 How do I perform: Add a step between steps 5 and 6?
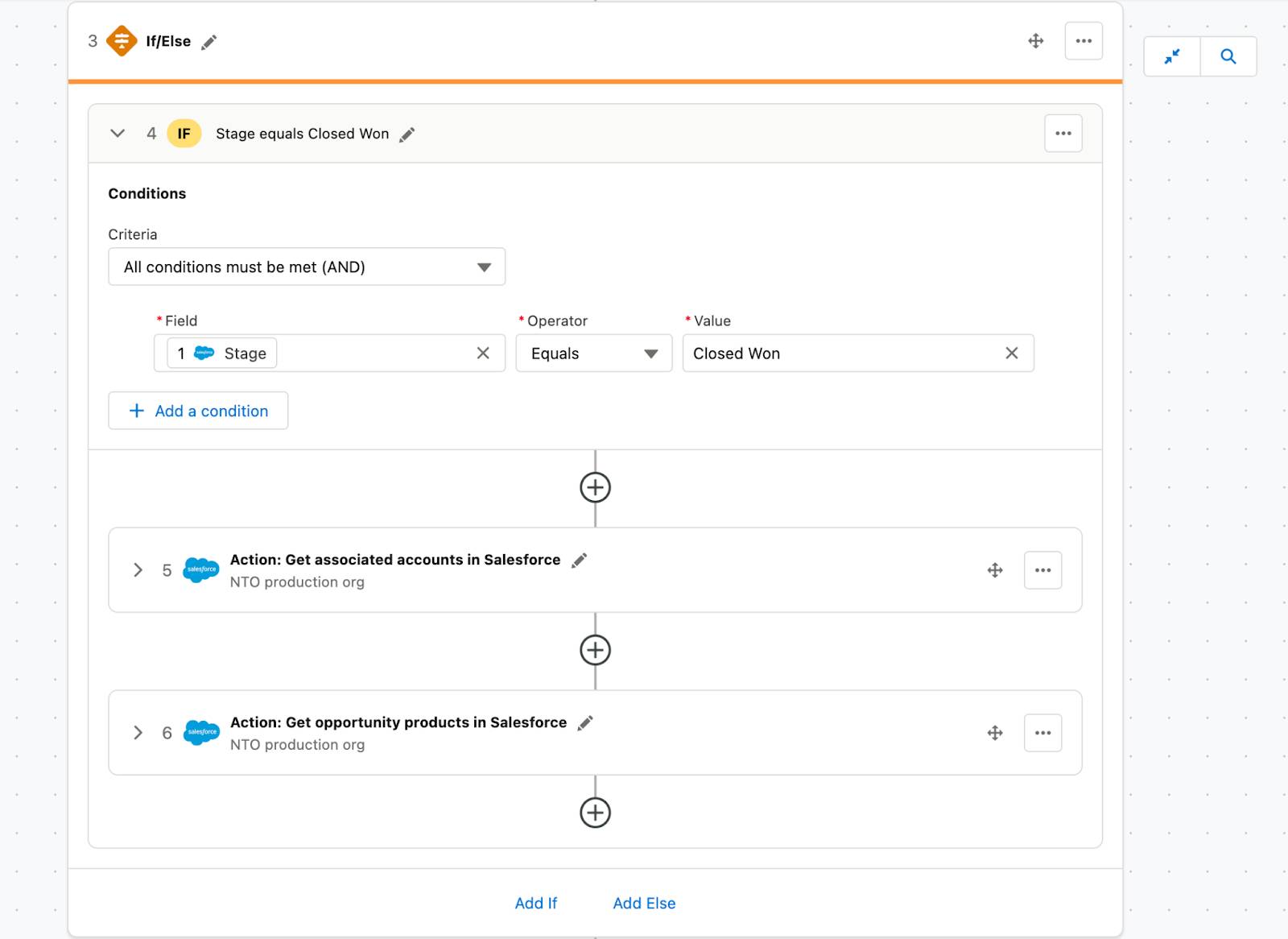pyautogui.click(x=595, y=650)
